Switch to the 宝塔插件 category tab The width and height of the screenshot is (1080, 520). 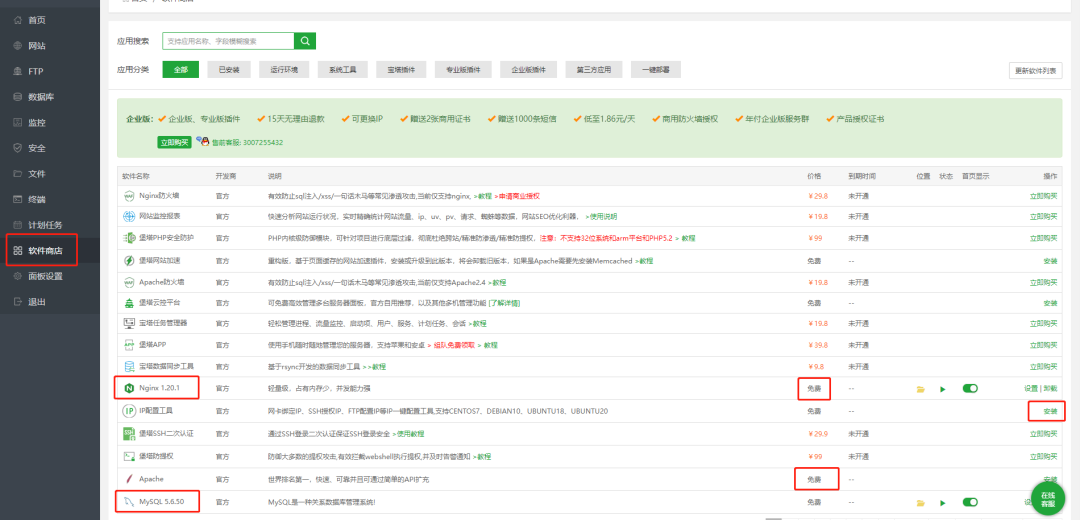coord(401,70)
